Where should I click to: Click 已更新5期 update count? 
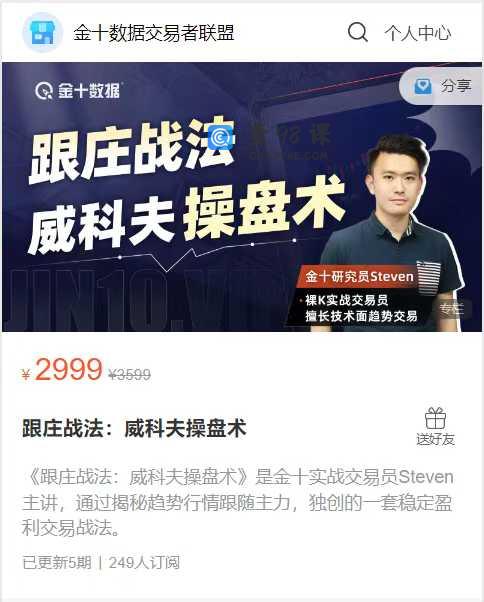click(57, 563)
